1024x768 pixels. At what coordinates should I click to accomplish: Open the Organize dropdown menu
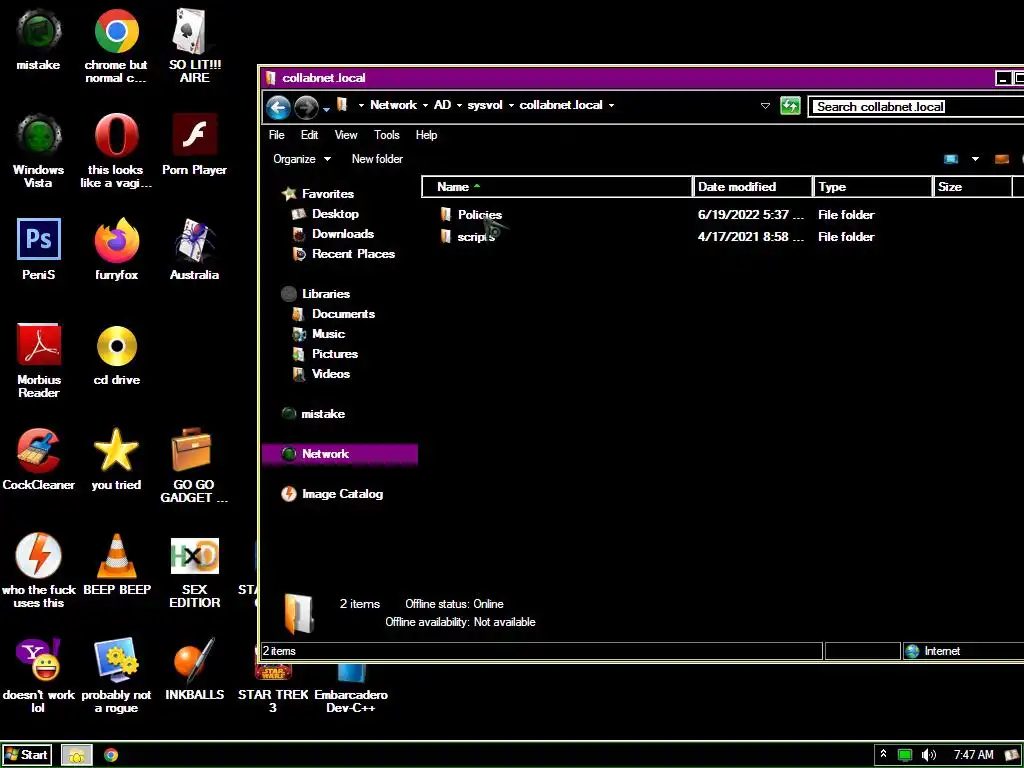click(302, 159)
